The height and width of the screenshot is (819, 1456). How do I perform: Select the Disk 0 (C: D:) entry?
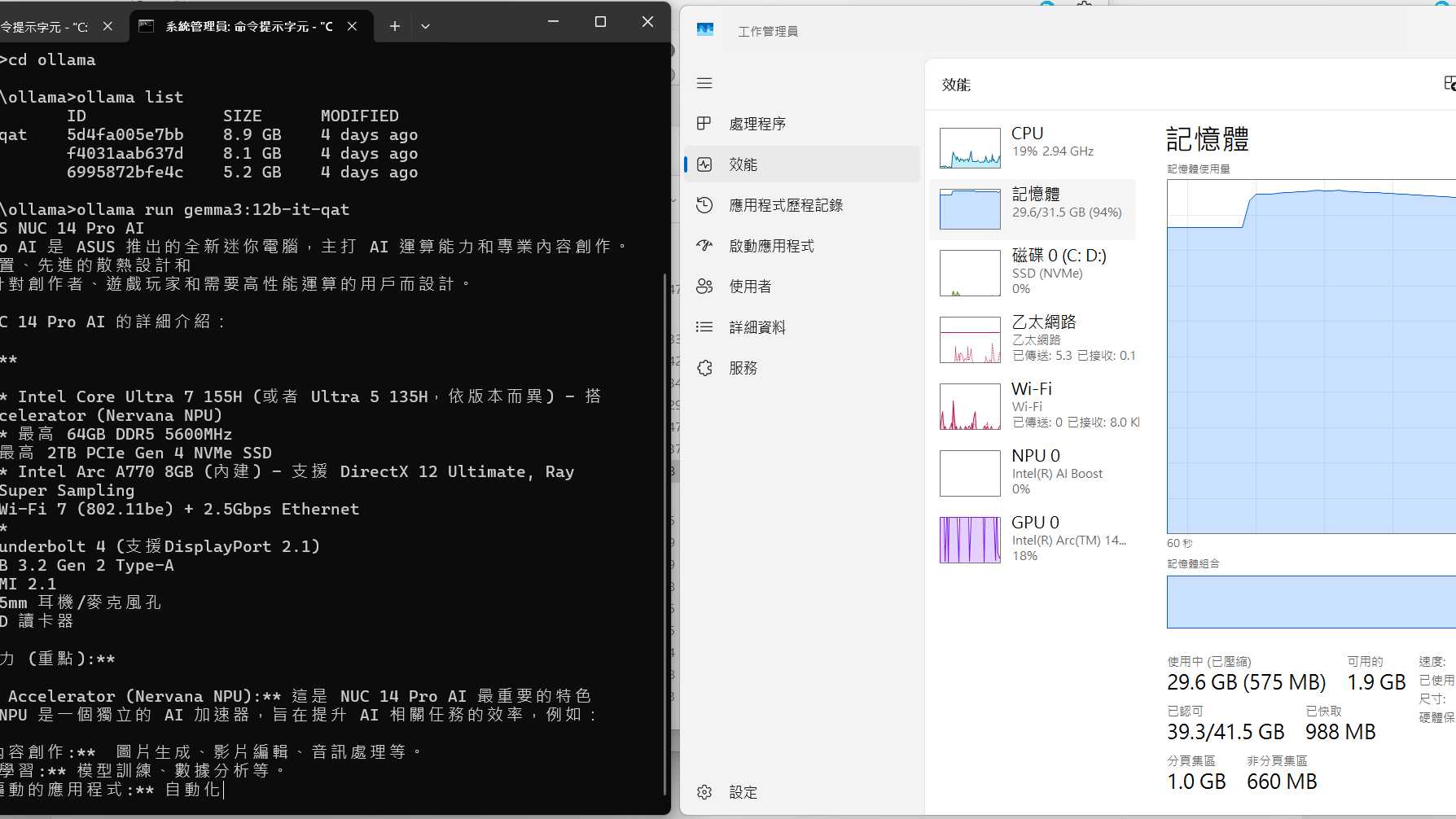pos(1033,273)
